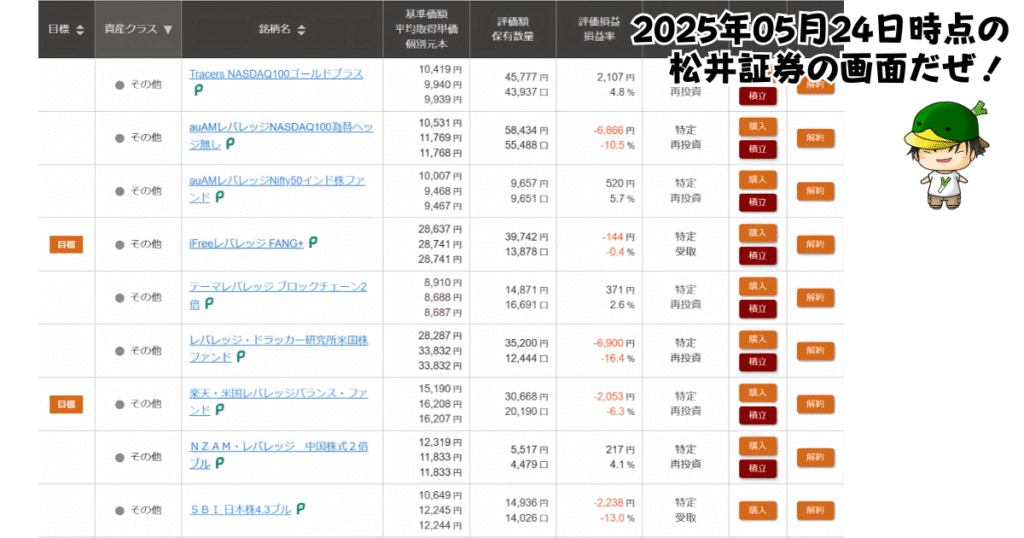
Task: Click 積立 for iFreeレバレッジ FANG+
Action: coord(758,255)
